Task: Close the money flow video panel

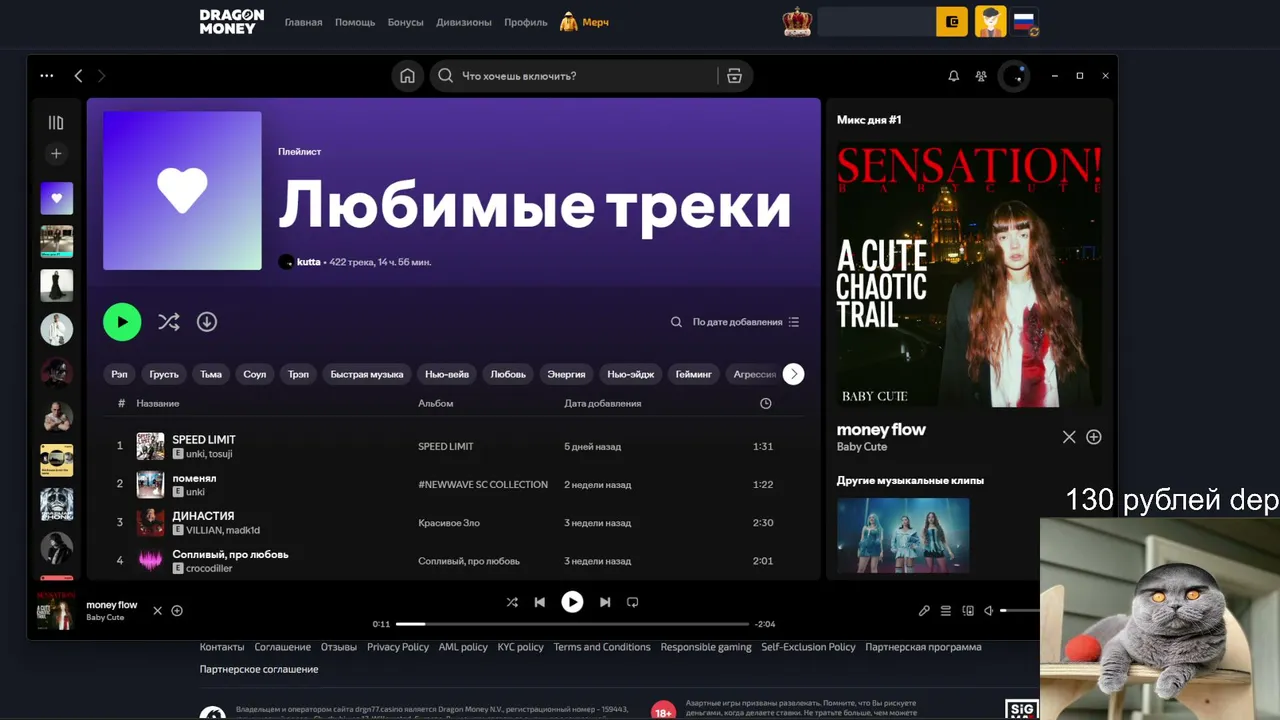Action: (x=1069, y=437)
